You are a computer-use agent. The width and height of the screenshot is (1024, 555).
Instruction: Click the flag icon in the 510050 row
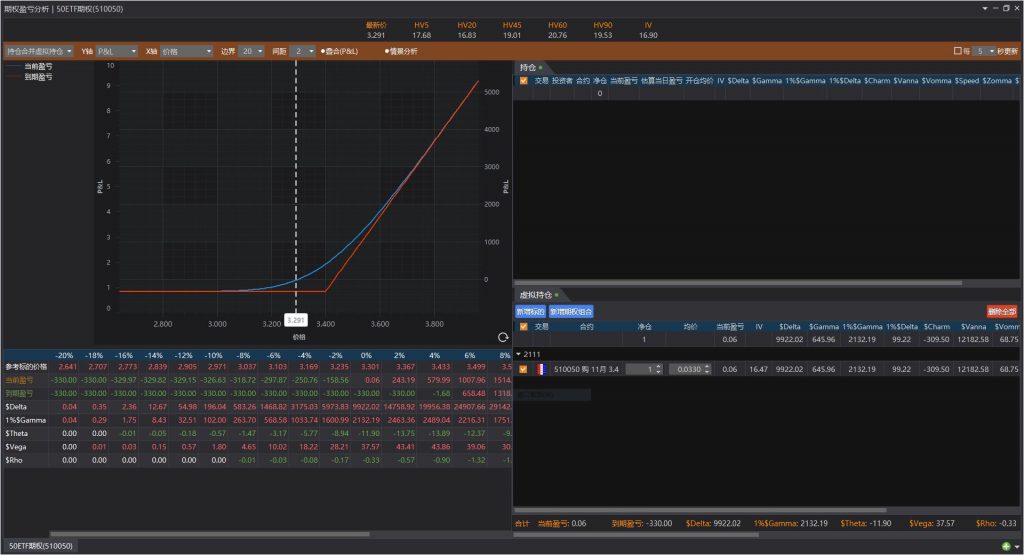541,369
